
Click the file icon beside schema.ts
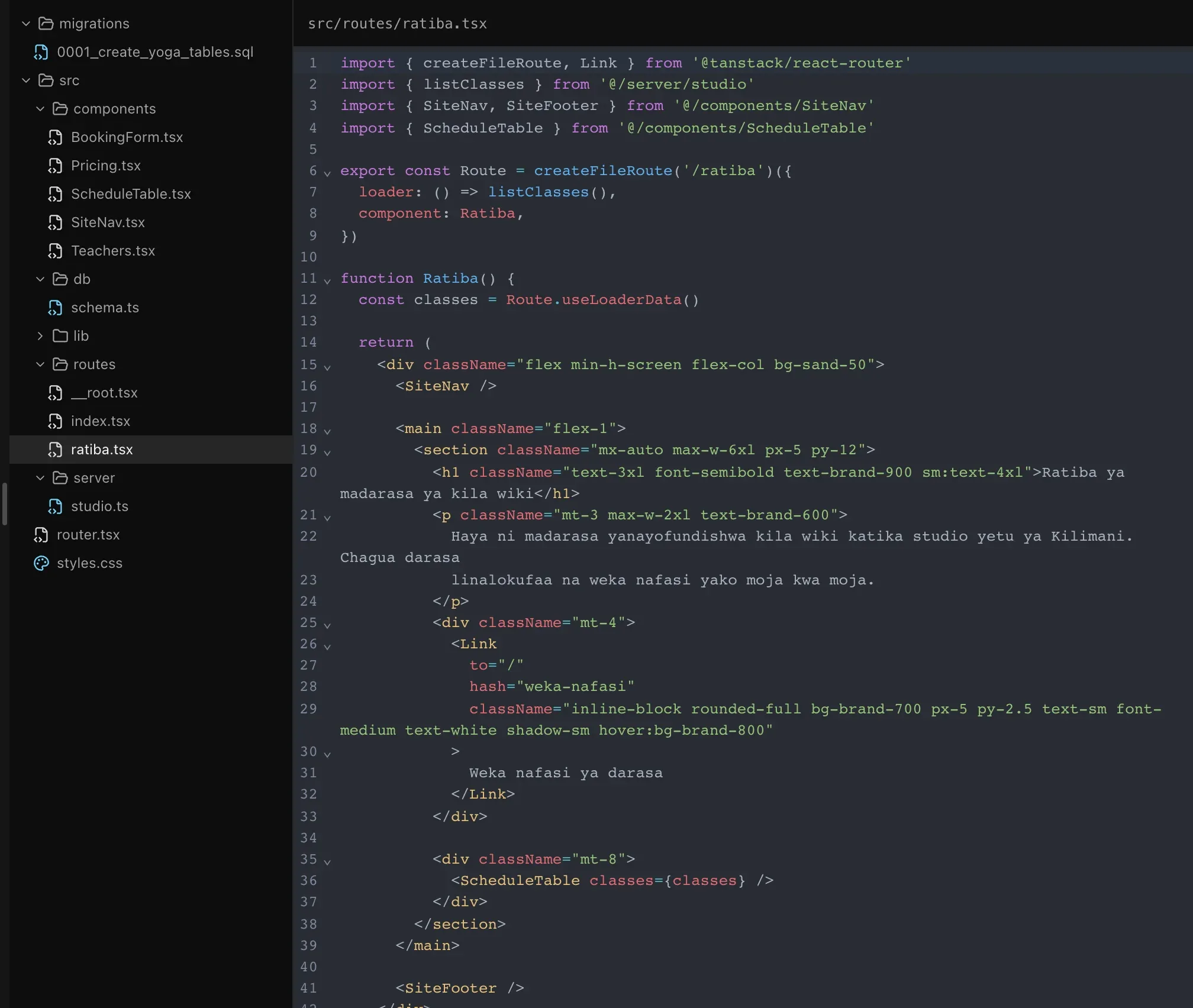pyautogui.click(x=55, y=308)
